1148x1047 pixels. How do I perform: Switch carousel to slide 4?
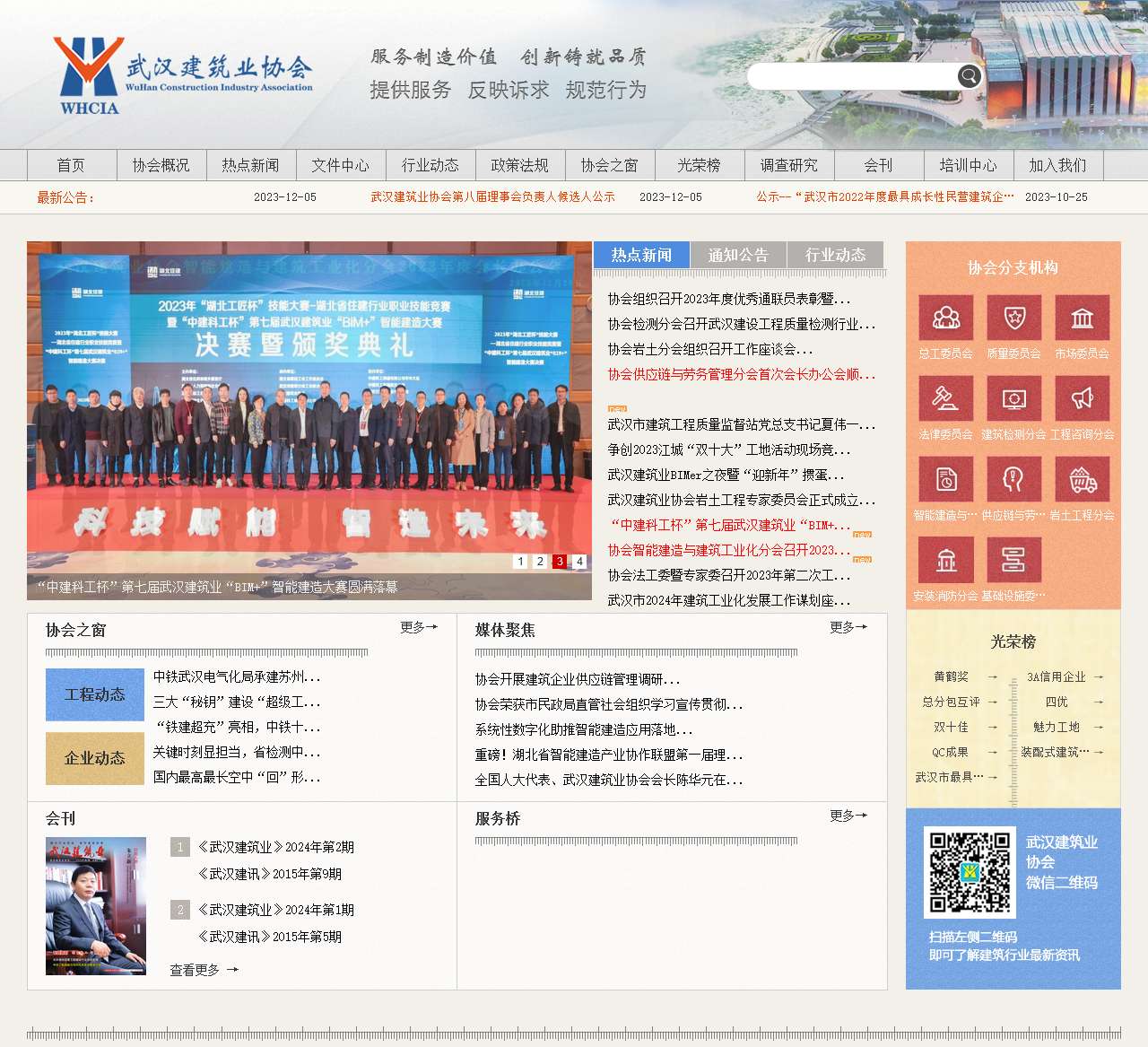click(x=578, y=562)
